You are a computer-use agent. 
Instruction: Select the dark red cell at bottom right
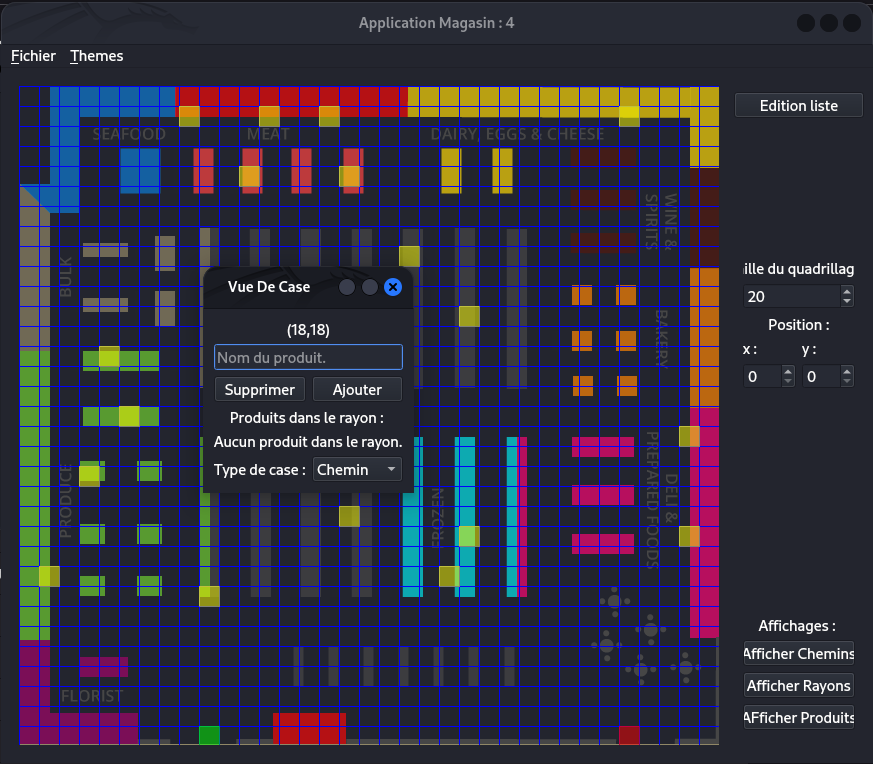click(629, 735)
